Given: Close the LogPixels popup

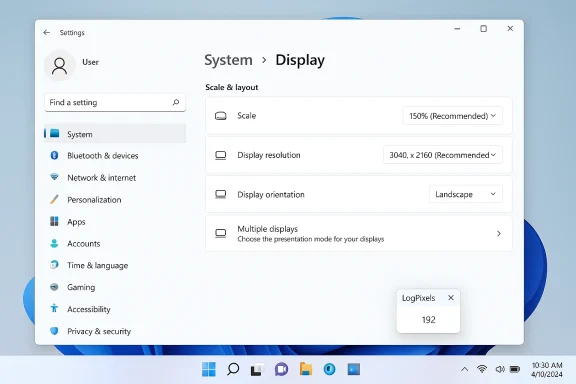Looking at the screenshot, I should (x=451, y=298).
